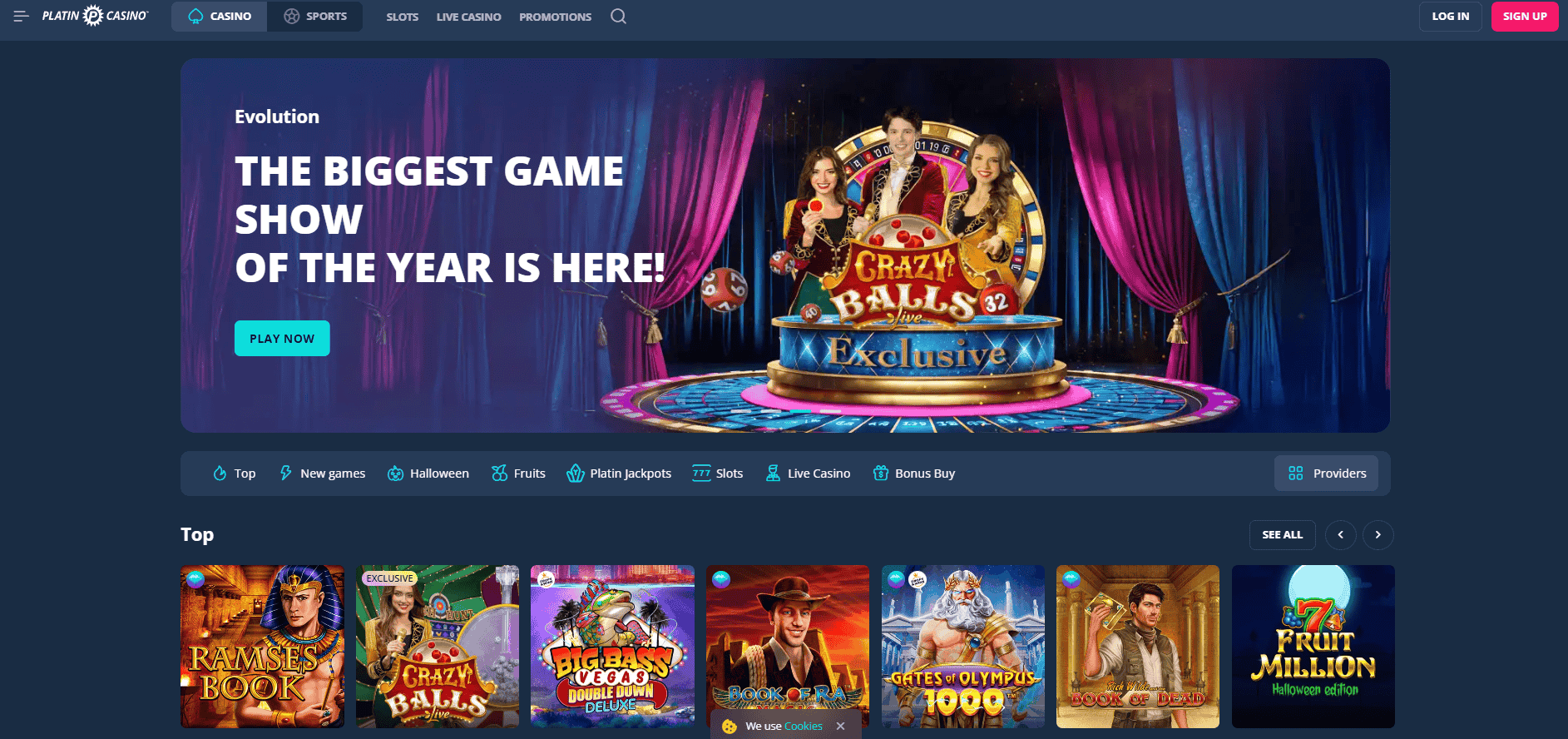Image resolution: width=1568 pixels, height=739 pixels.
Task: Open the hamburger side menu
Action: pos(22,16)
